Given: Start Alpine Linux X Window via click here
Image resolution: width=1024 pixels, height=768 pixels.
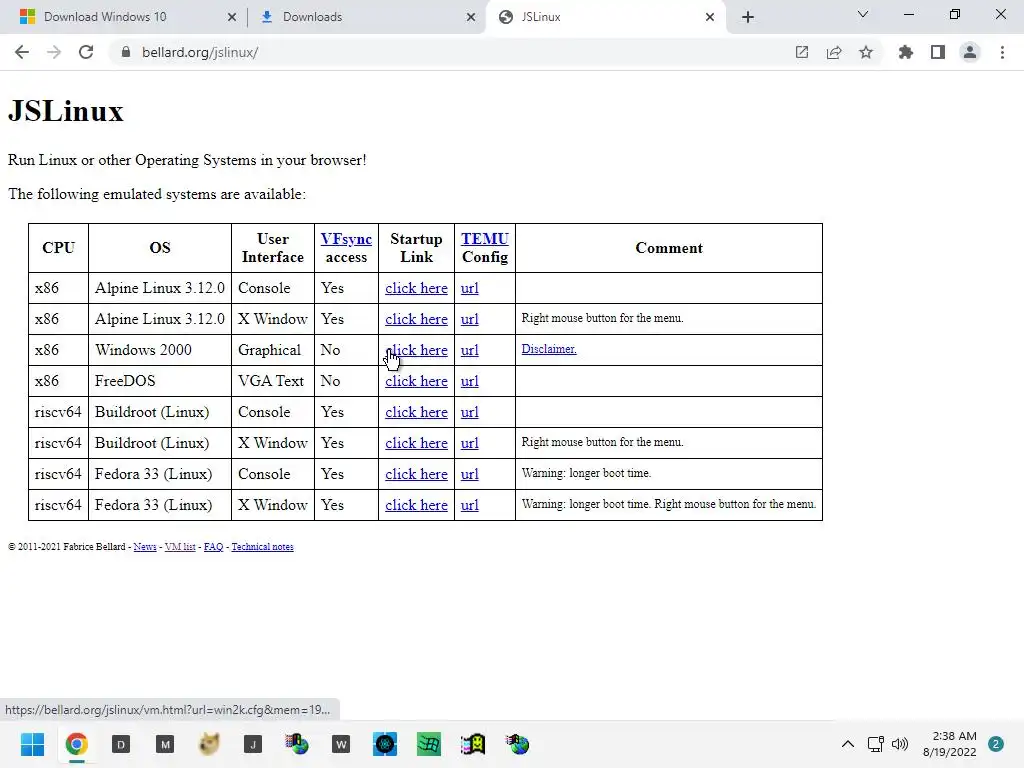Looking at the screenshot, I should [x=416, y=319].
